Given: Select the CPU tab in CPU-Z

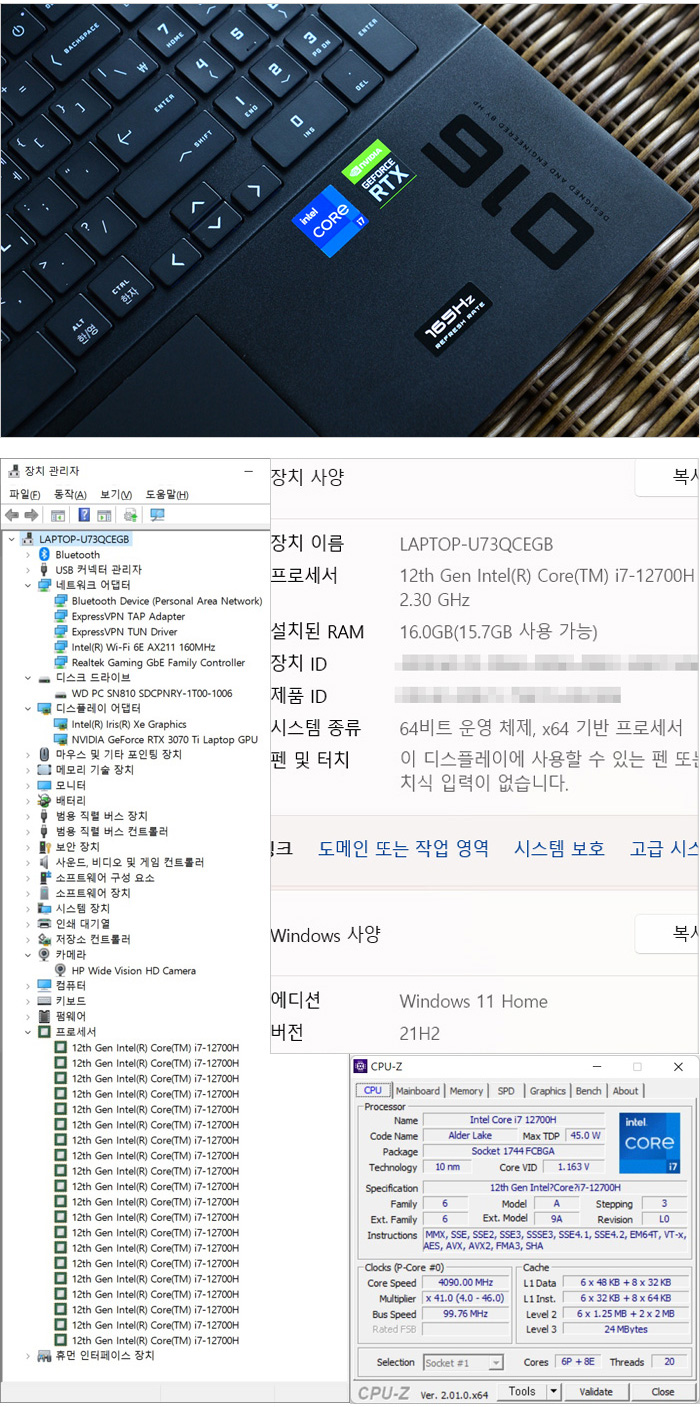Looking at the screenshot, I should pos(373,1090).
